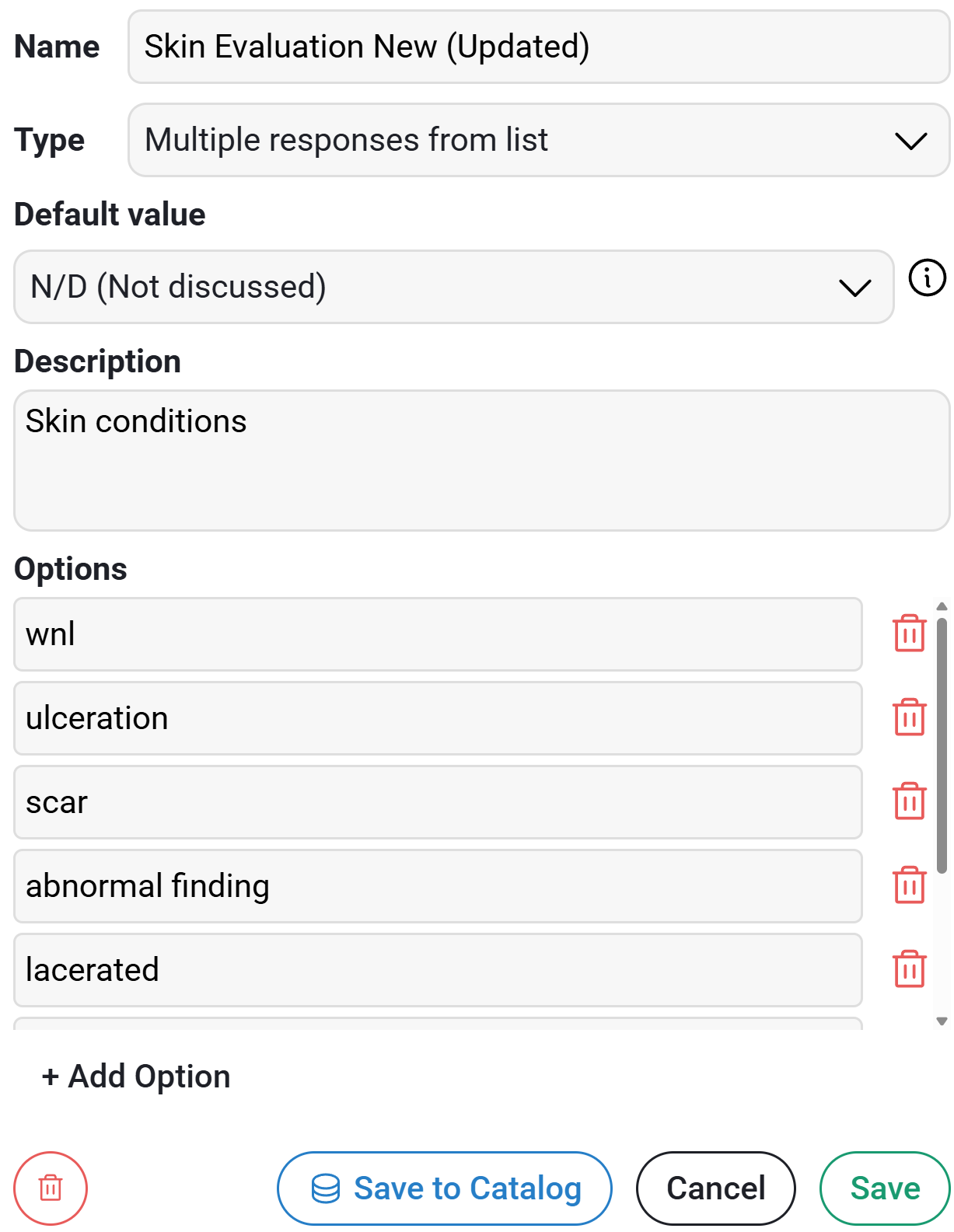The width and height of the screenshot is (954, 1232).
Task: Click the options list scrollbar up arrow
Action: pyautogui.click(x=942, y=606)
